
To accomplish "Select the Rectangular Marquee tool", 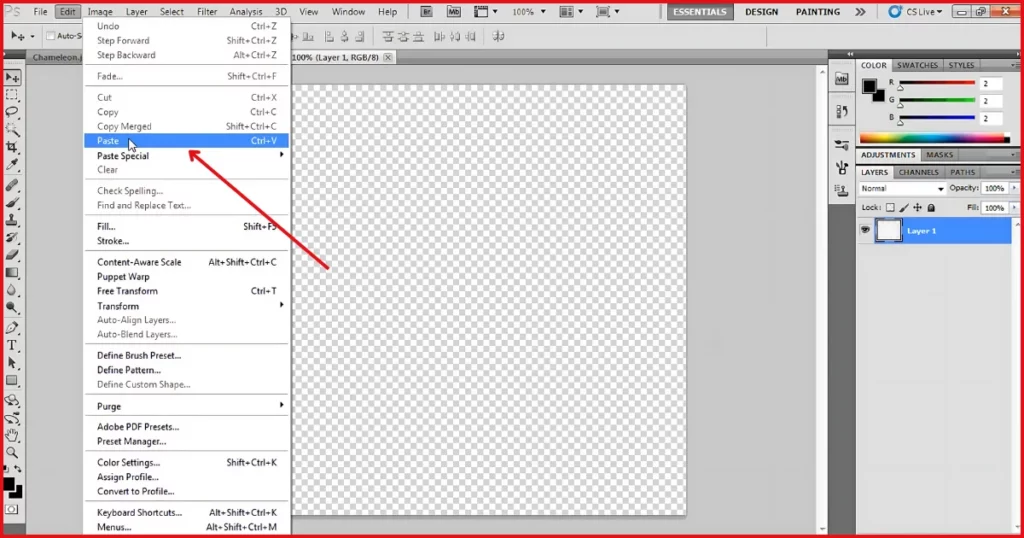I will tap(12, 95).
